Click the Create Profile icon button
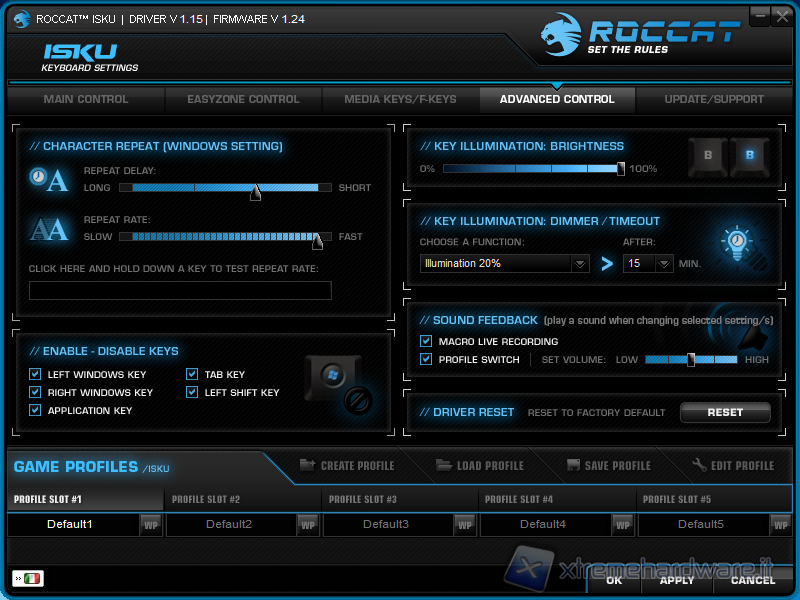Screen dimensions: 800x600 (308, 466)
